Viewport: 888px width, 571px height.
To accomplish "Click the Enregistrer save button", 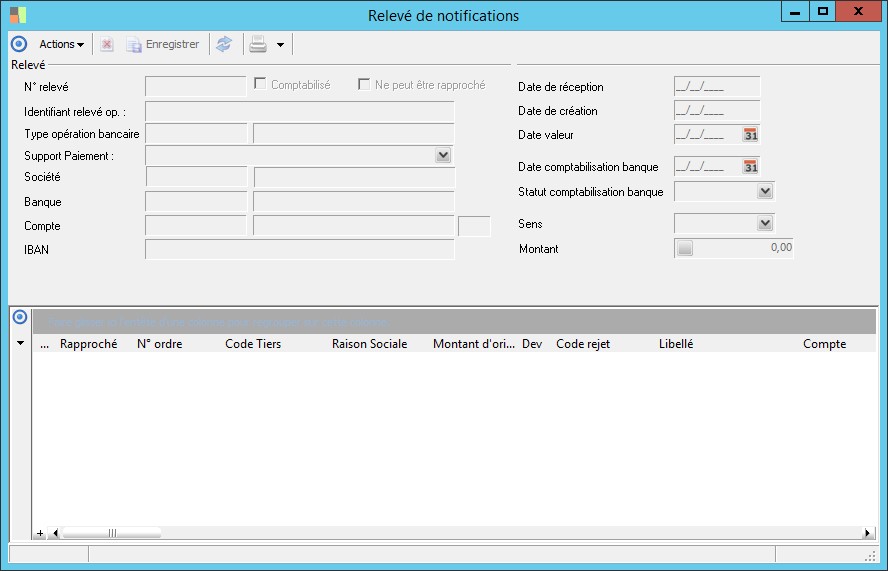I will point(163,44).
